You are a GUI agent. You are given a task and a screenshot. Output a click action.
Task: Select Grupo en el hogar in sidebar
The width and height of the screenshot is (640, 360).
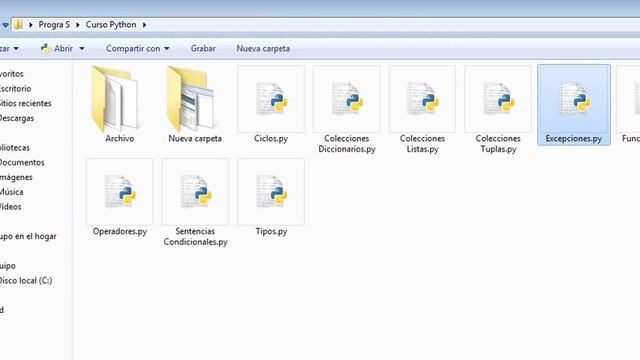coord(28,236)
